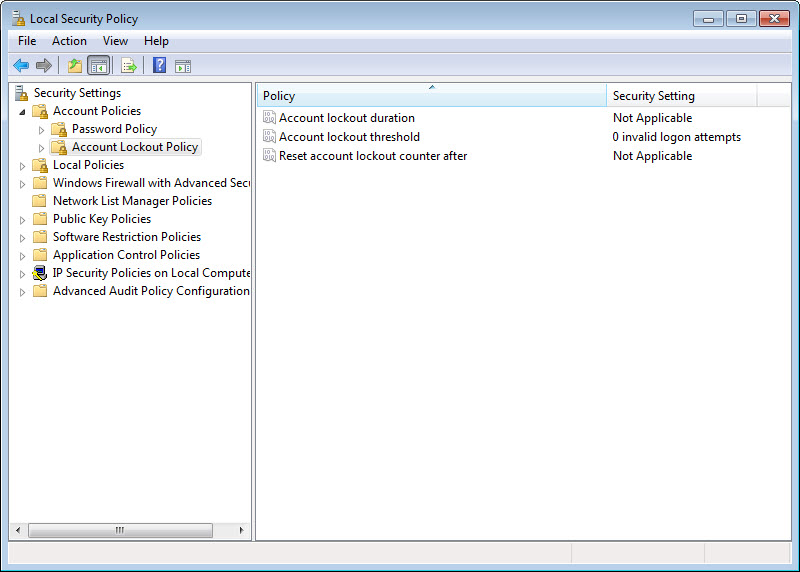
Task: Click the Back arrow toolbar icon
Action: tap(20, 66)
